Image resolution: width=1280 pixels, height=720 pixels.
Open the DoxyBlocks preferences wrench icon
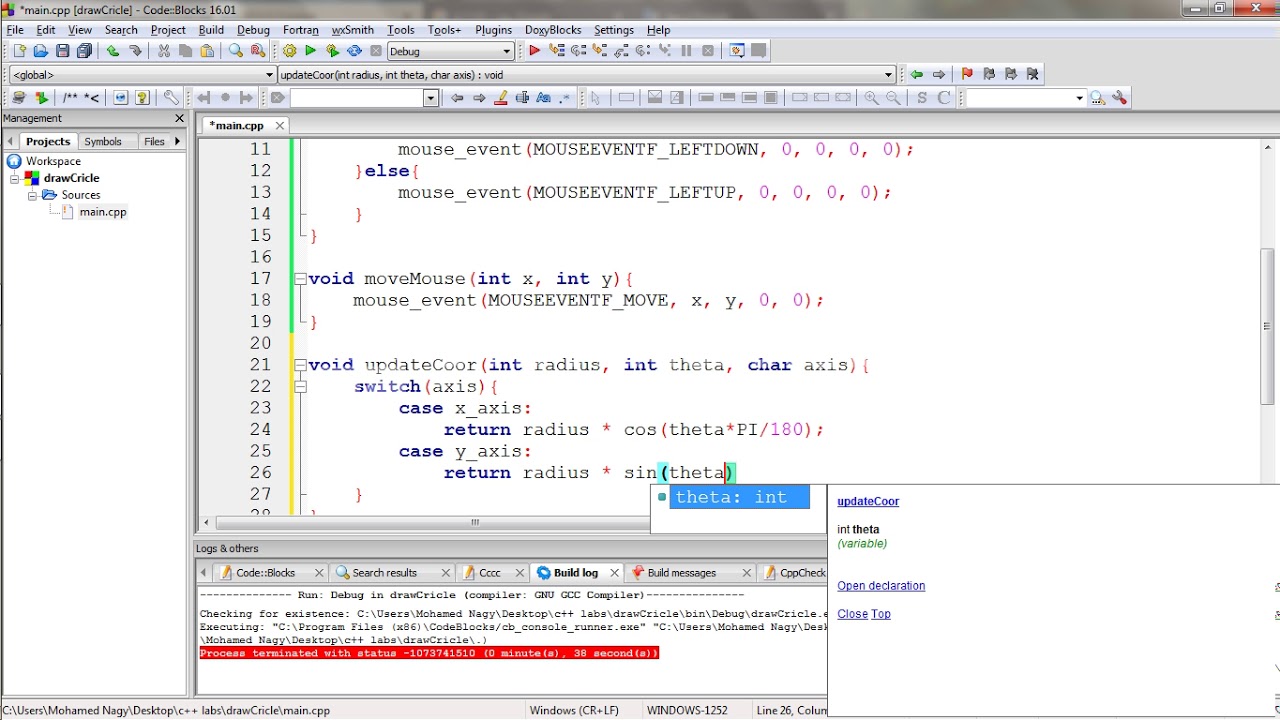(x=171, y=98)
